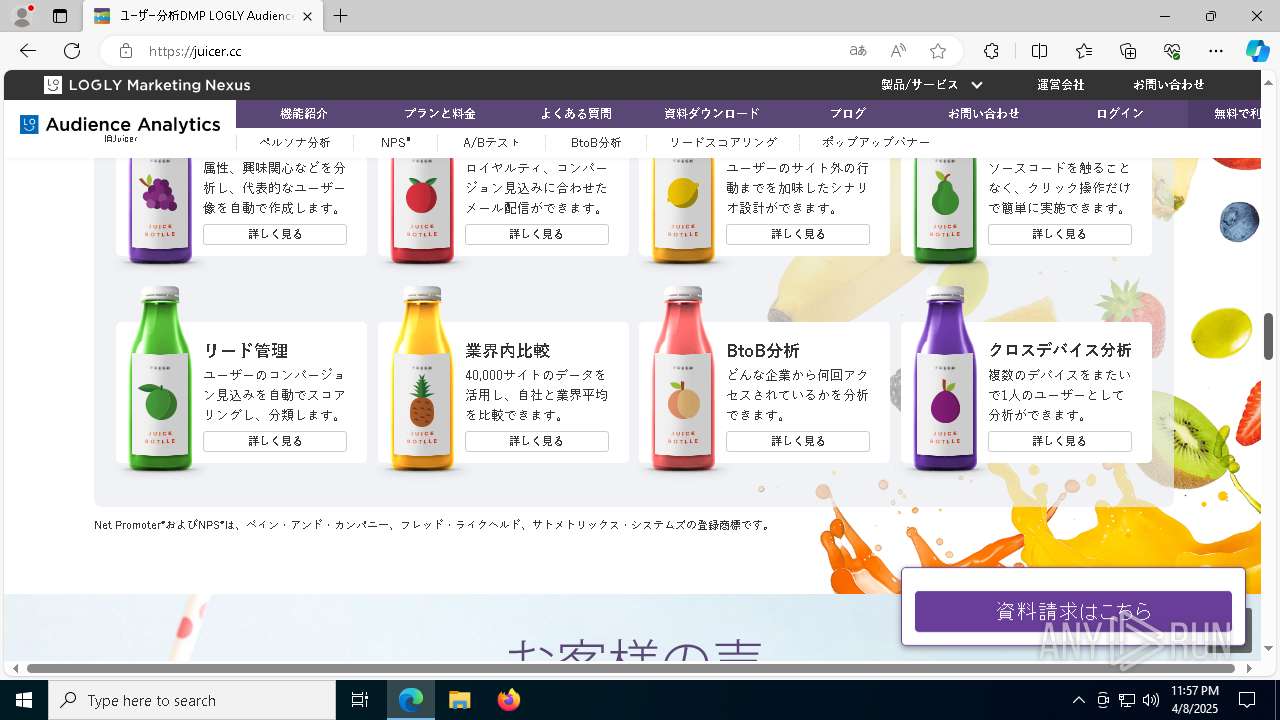Viewport: 1280px width, 720px height.
Task: Open the Copilot sidebar icon
Action: pos(1258,51)
